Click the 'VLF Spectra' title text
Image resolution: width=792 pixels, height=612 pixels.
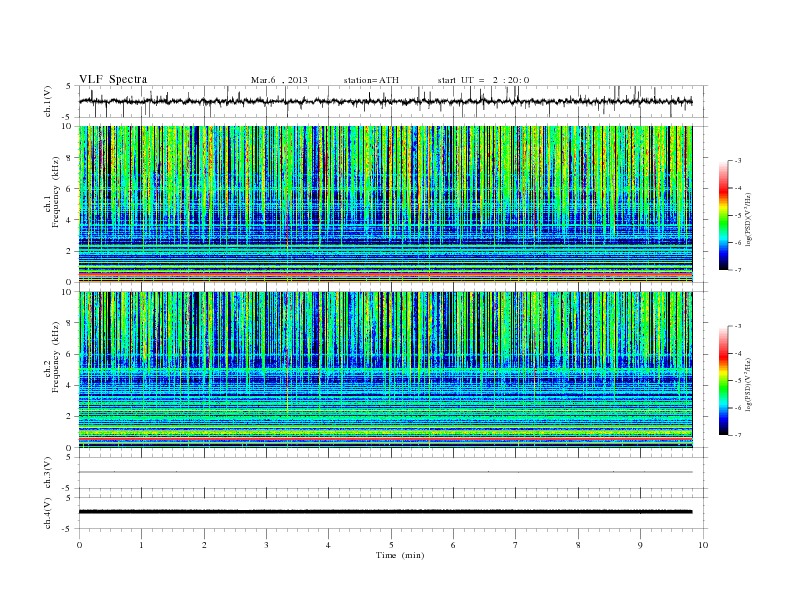point(113,79)
